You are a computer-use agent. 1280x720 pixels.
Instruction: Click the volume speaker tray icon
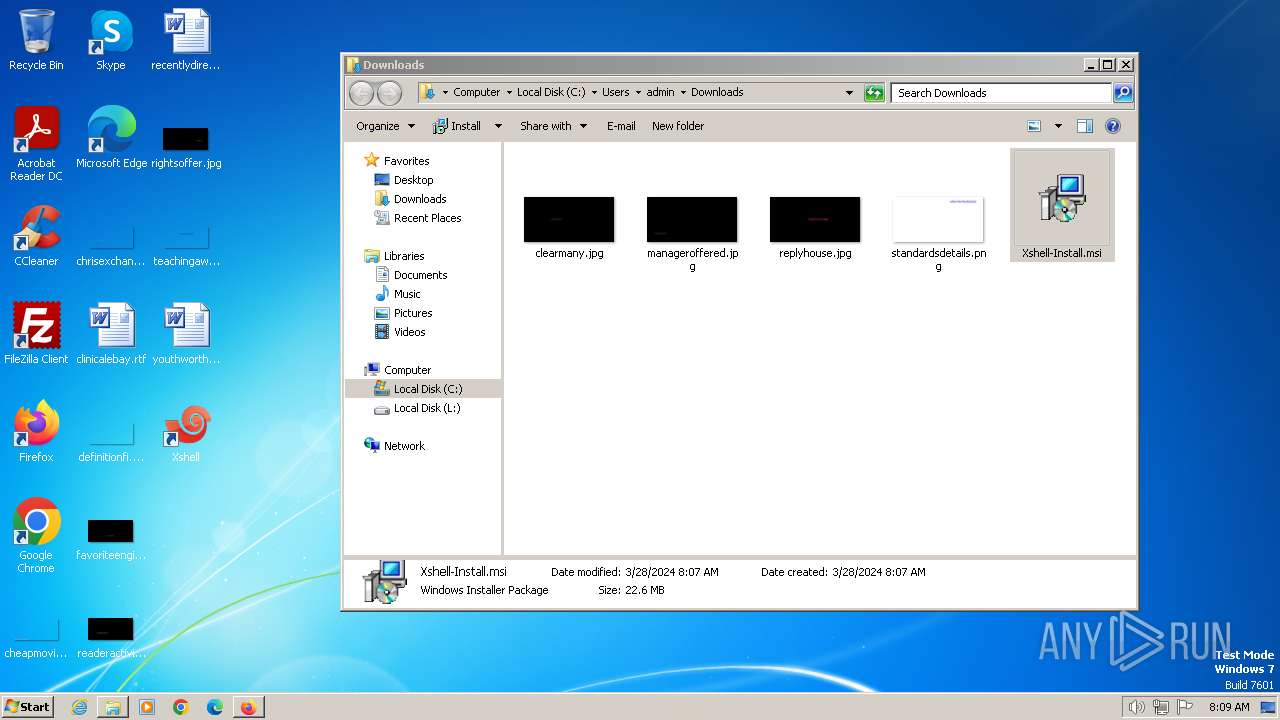(x=1136, y=707)
